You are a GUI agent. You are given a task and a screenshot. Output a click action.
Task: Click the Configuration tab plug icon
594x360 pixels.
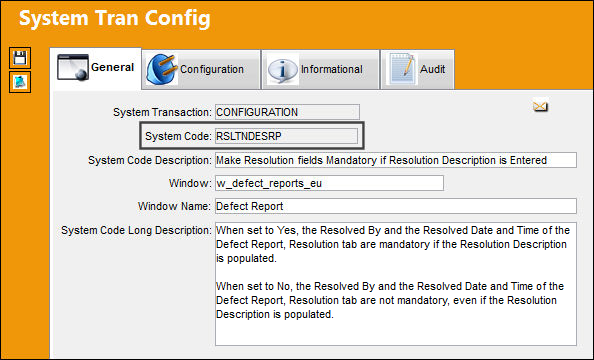[x=162, y=69]
